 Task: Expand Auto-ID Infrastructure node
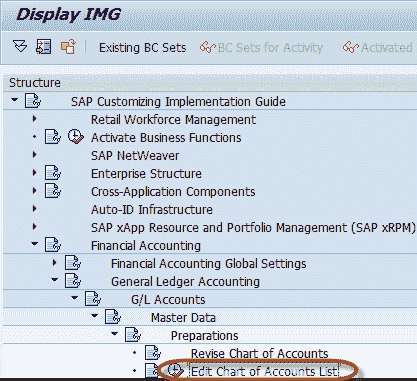[x=34, y=208]
